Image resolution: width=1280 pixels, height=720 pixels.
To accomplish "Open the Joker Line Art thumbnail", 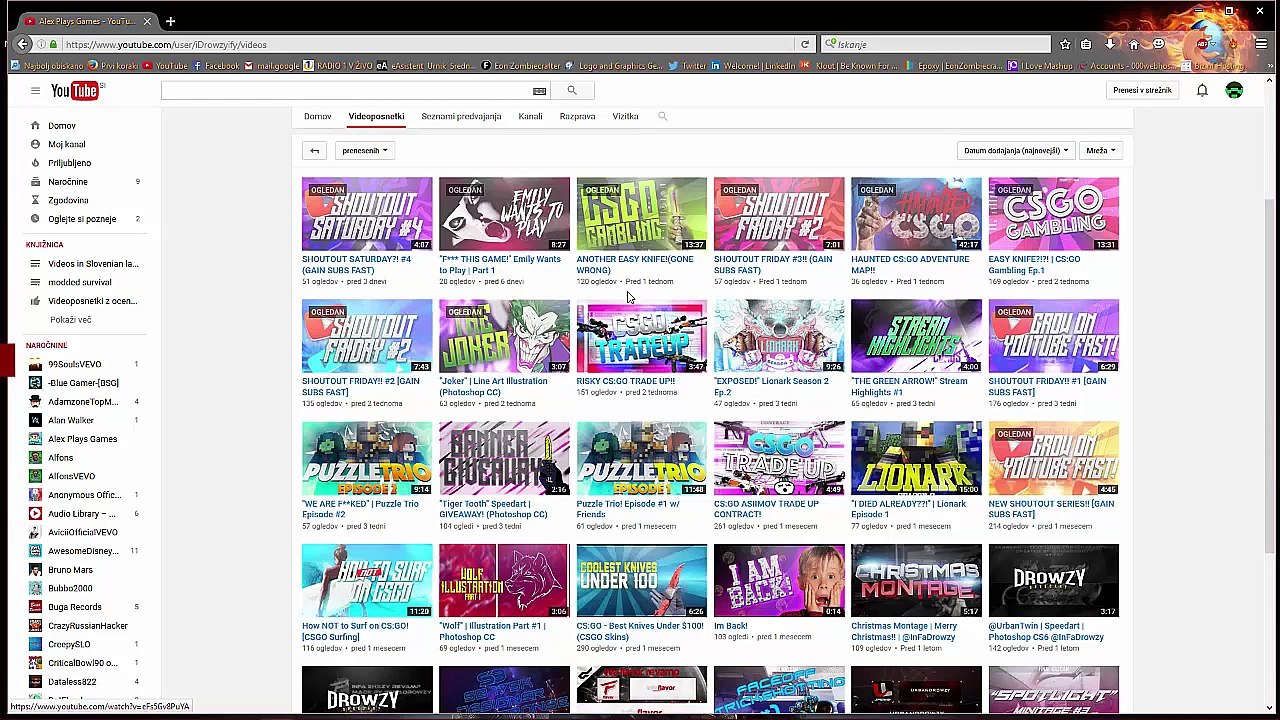I will coord(504,336).
